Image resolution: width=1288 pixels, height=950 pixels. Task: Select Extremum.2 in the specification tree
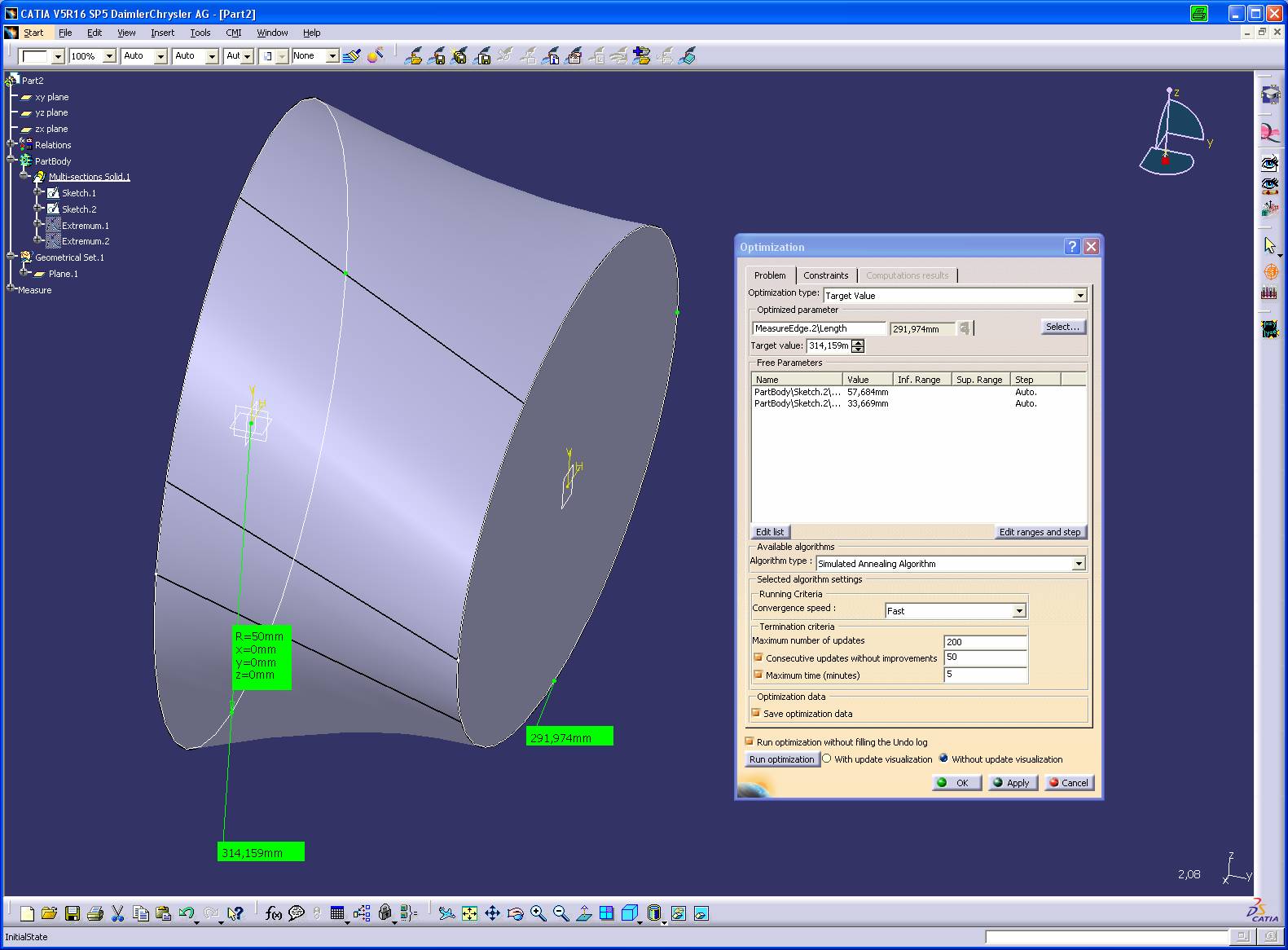(85, 241)
